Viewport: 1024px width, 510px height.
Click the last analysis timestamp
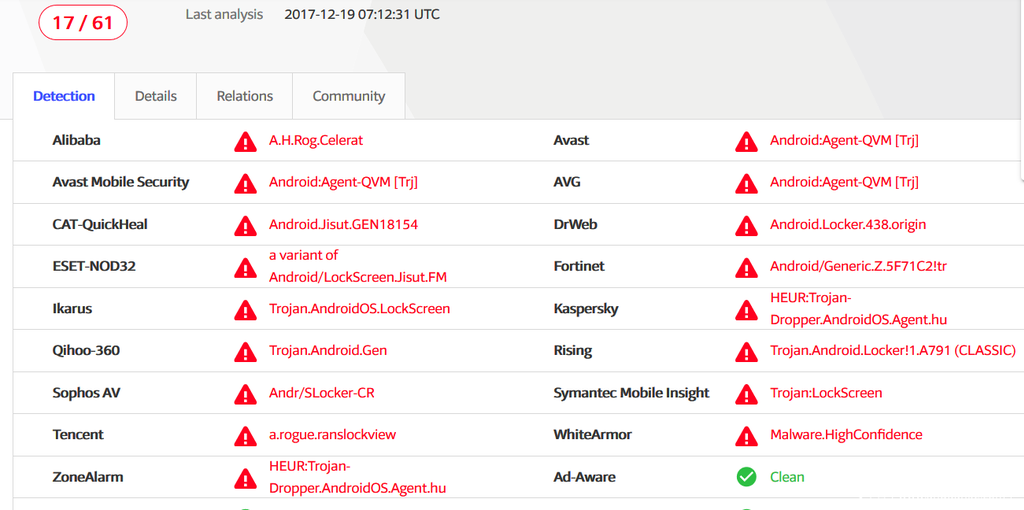point(362,15)
